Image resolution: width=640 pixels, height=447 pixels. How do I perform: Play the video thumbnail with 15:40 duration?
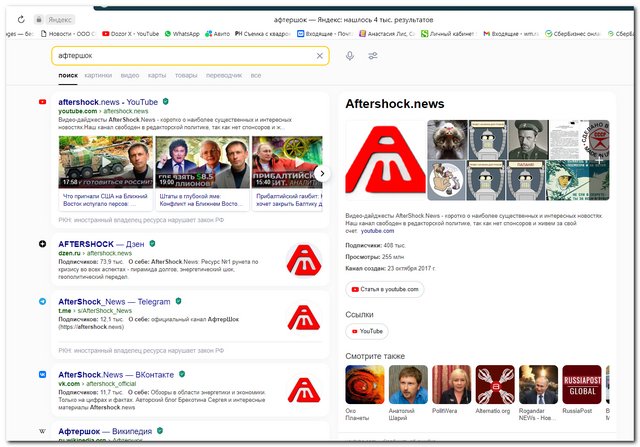pyautogui.click(x=287, y=162)
